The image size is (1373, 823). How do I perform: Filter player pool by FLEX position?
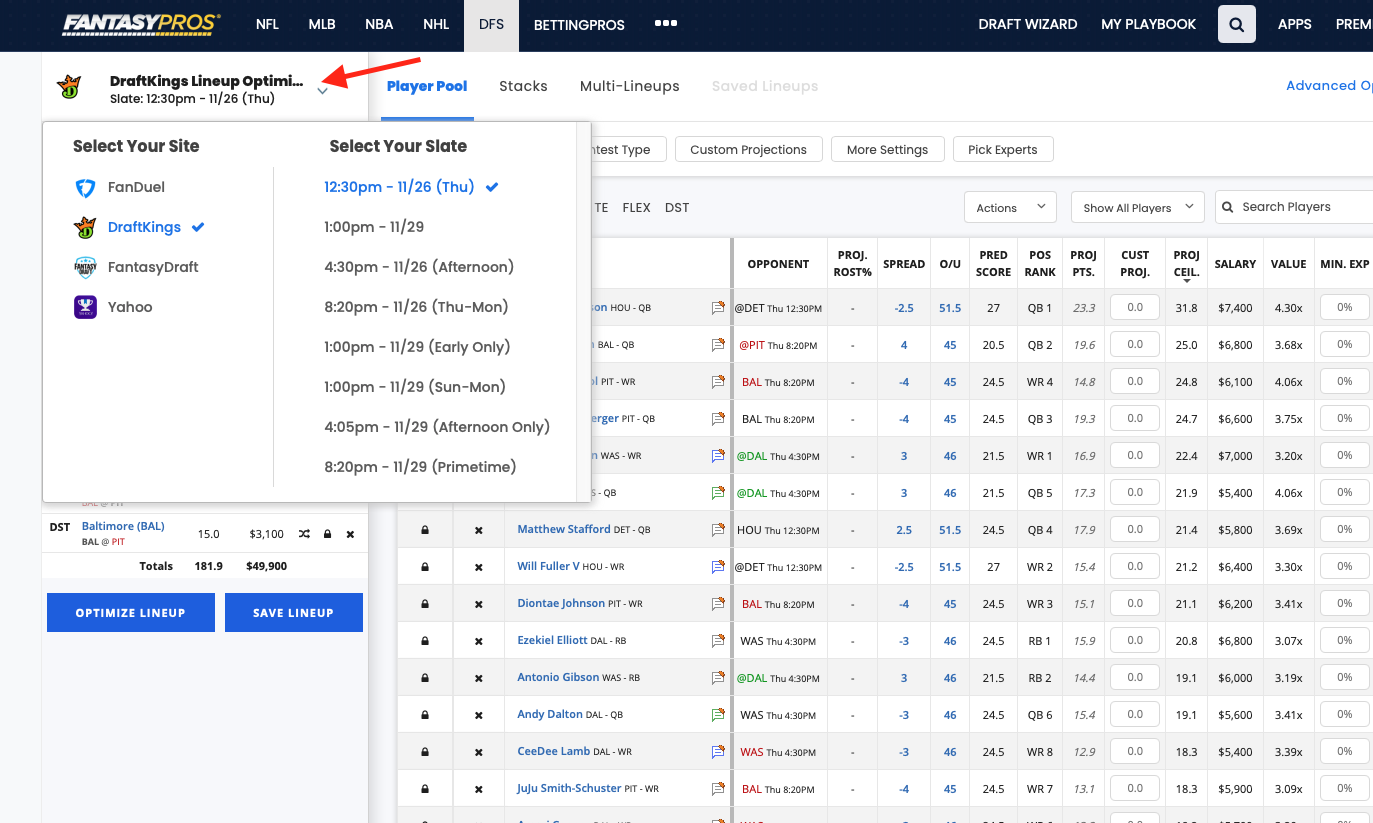[636, 208]
